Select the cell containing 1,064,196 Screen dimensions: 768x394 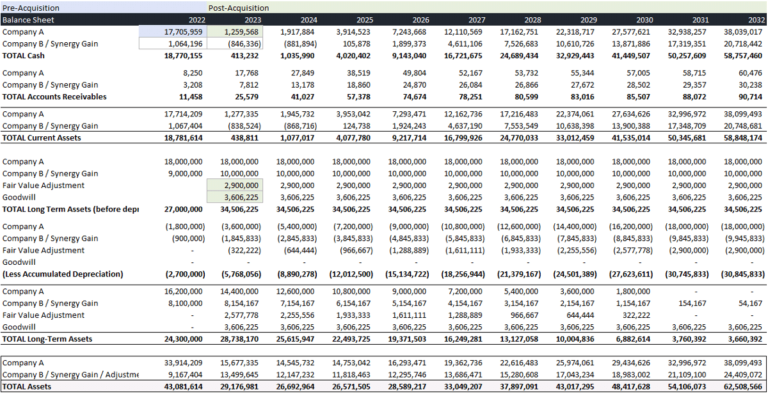pos(173,44)
